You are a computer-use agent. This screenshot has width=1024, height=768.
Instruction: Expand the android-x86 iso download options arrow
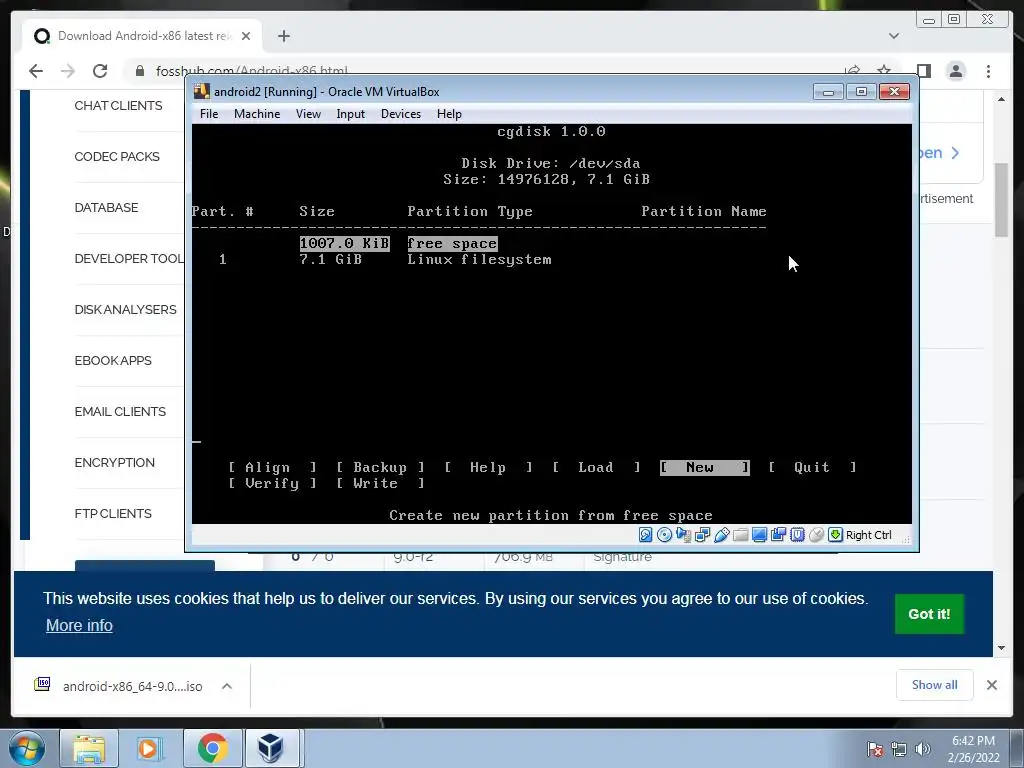click(227, 686)
